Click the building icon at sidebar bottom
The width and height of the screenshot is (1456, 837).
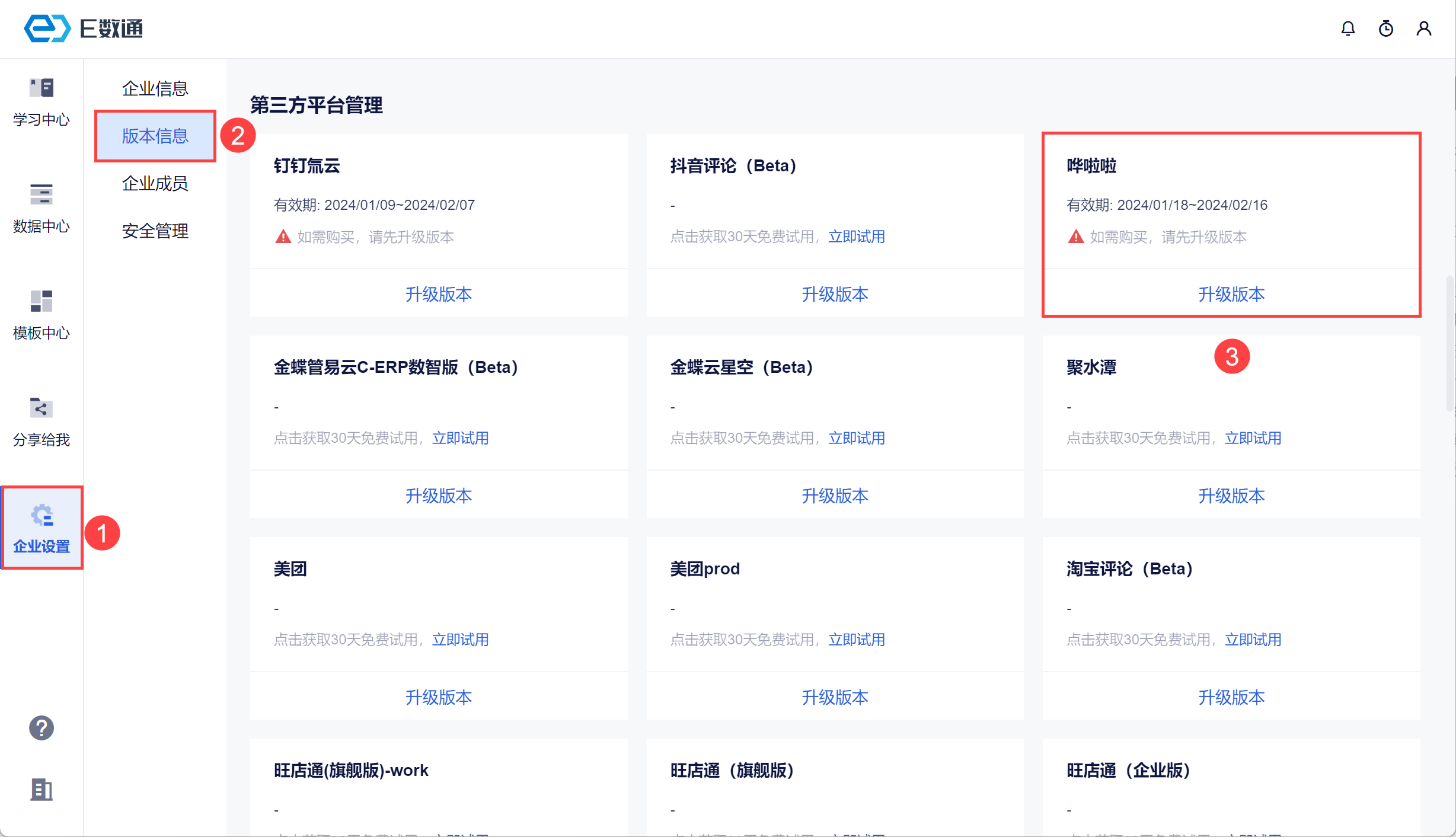pos(41,790)
